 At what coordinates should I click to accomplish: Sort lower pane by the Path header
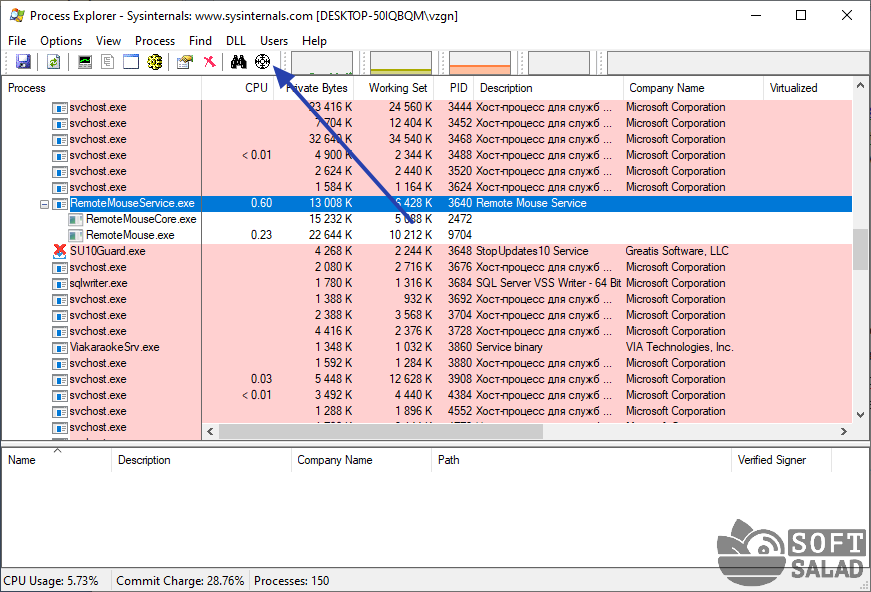(581, 460)
